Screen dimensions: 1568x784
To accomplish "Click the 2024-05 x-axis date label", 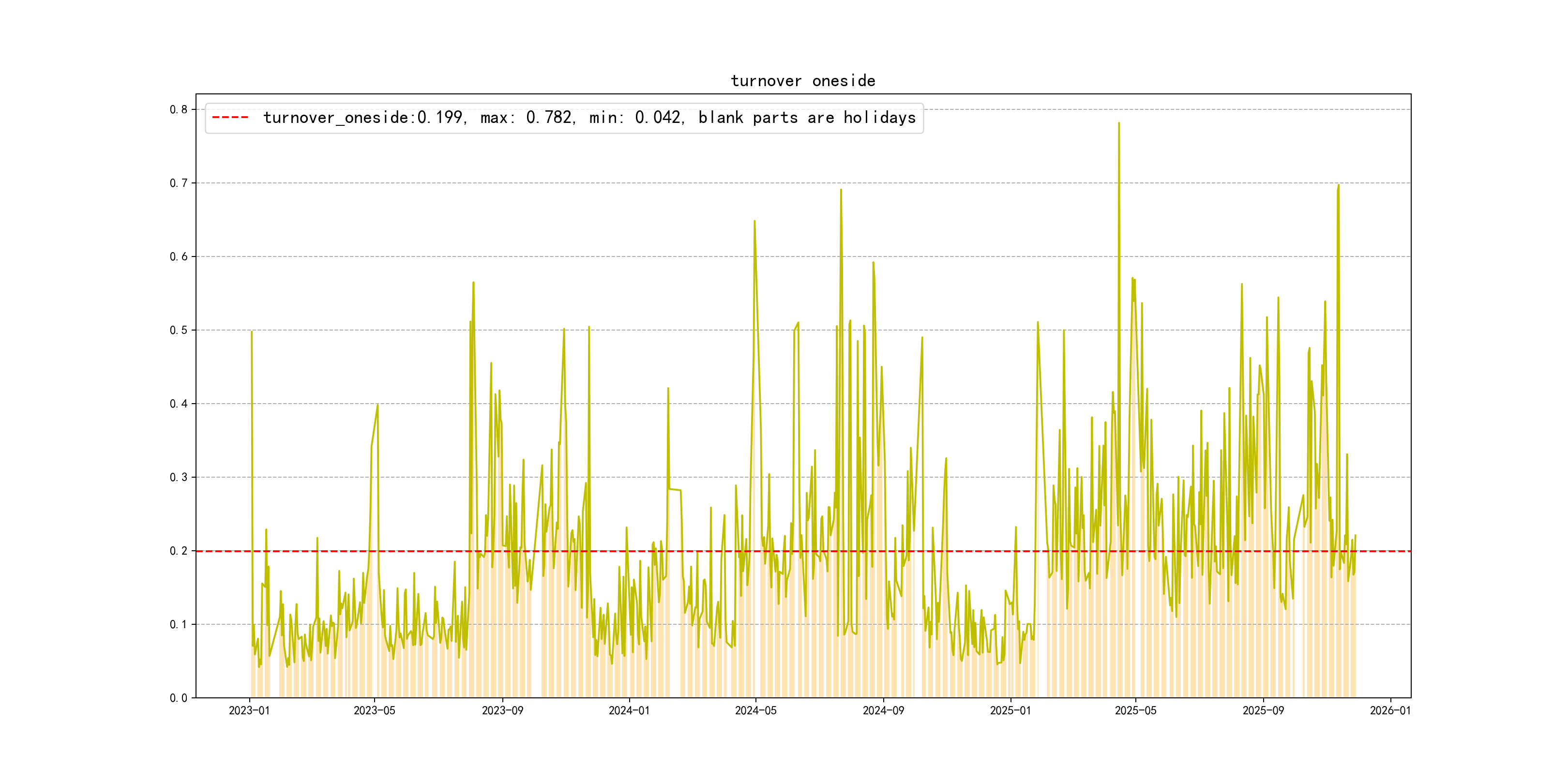I will pos(755,711).
